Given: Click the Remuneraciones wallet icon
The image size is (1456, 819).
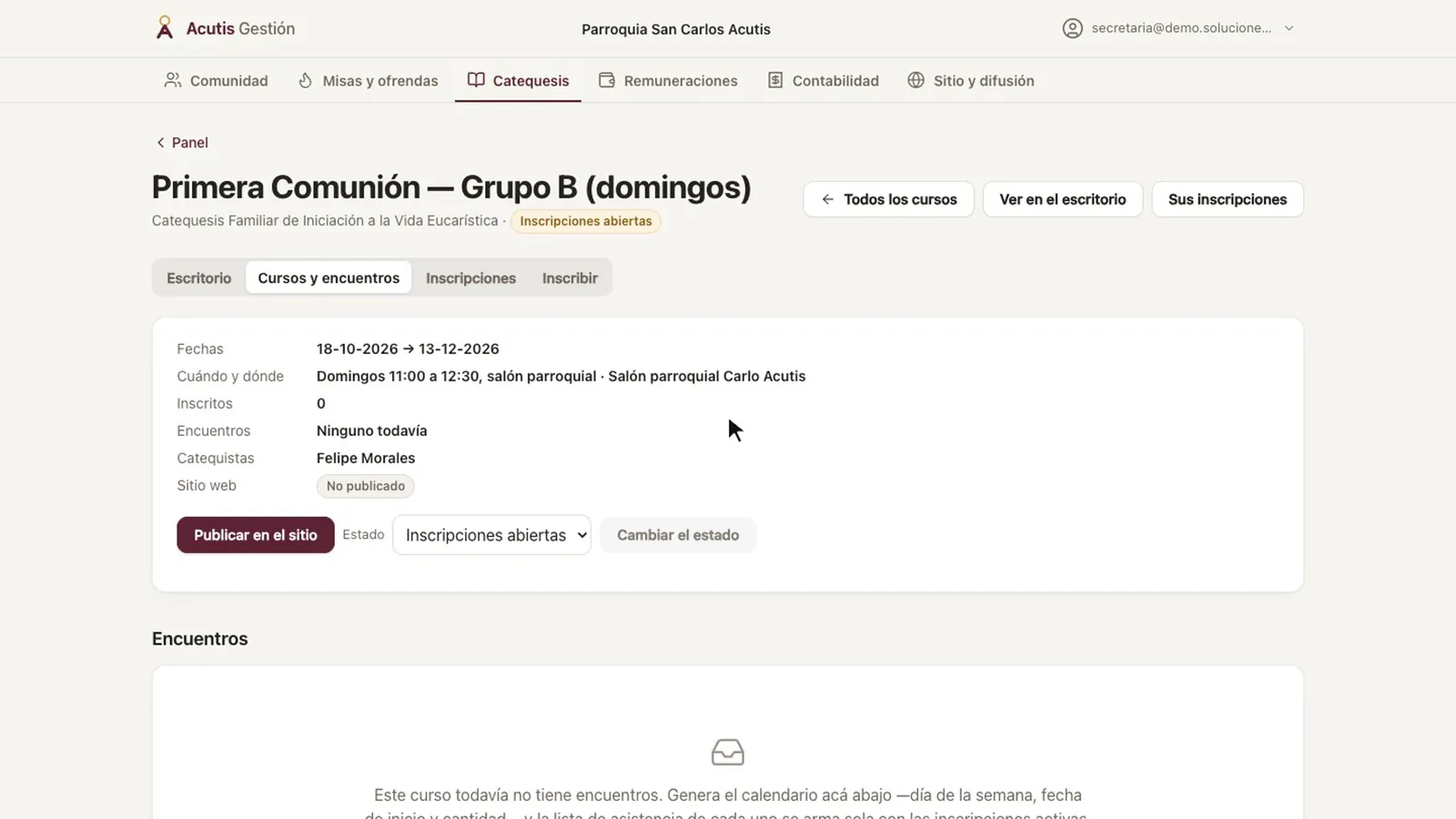Looking at the screenshot, I should click(x=607, y=80).
